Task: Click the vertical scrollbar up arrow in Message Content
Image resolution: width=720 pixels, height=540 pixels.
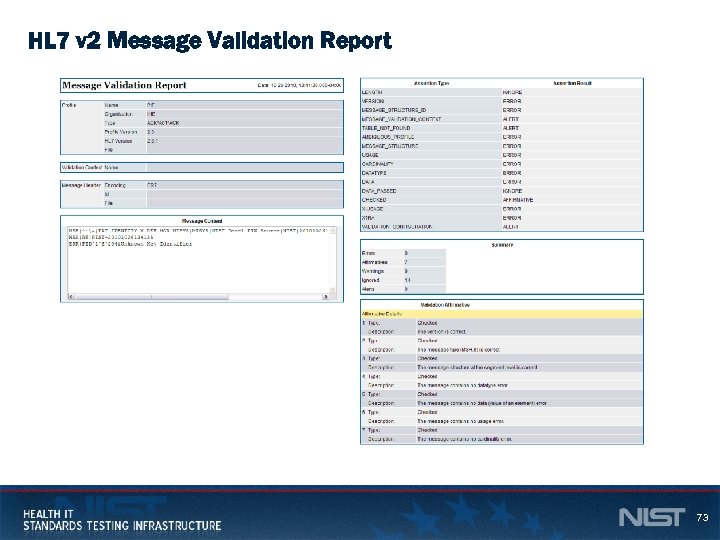Action: (333, 231)
